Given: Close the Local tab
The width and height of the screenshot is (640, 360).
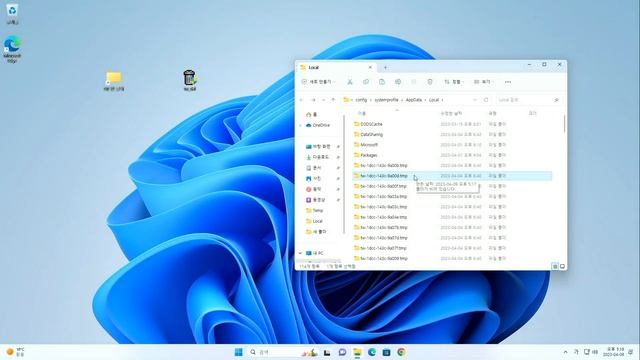Looking at the screenshot, I should (370, 67).
